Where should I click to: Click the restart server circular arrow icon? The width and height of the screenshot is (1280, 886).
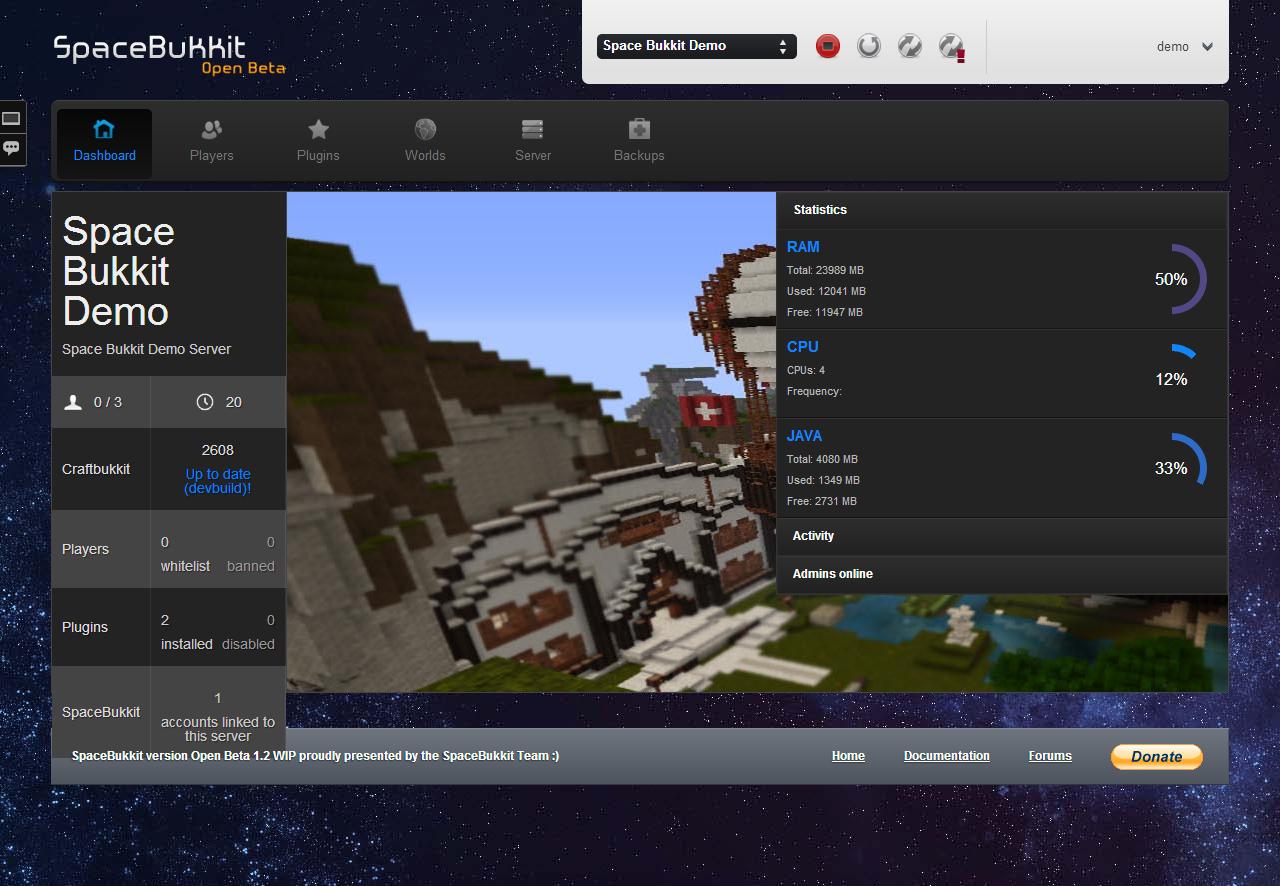pyautogui.click(x=869, y=46)
